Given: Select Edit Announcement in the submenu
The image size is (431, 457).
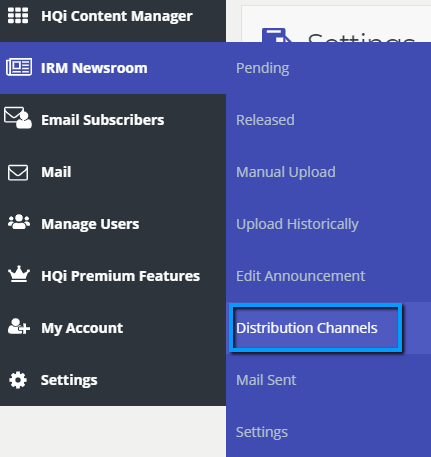Looking at the screenshot, I should (x=301, y=276).
